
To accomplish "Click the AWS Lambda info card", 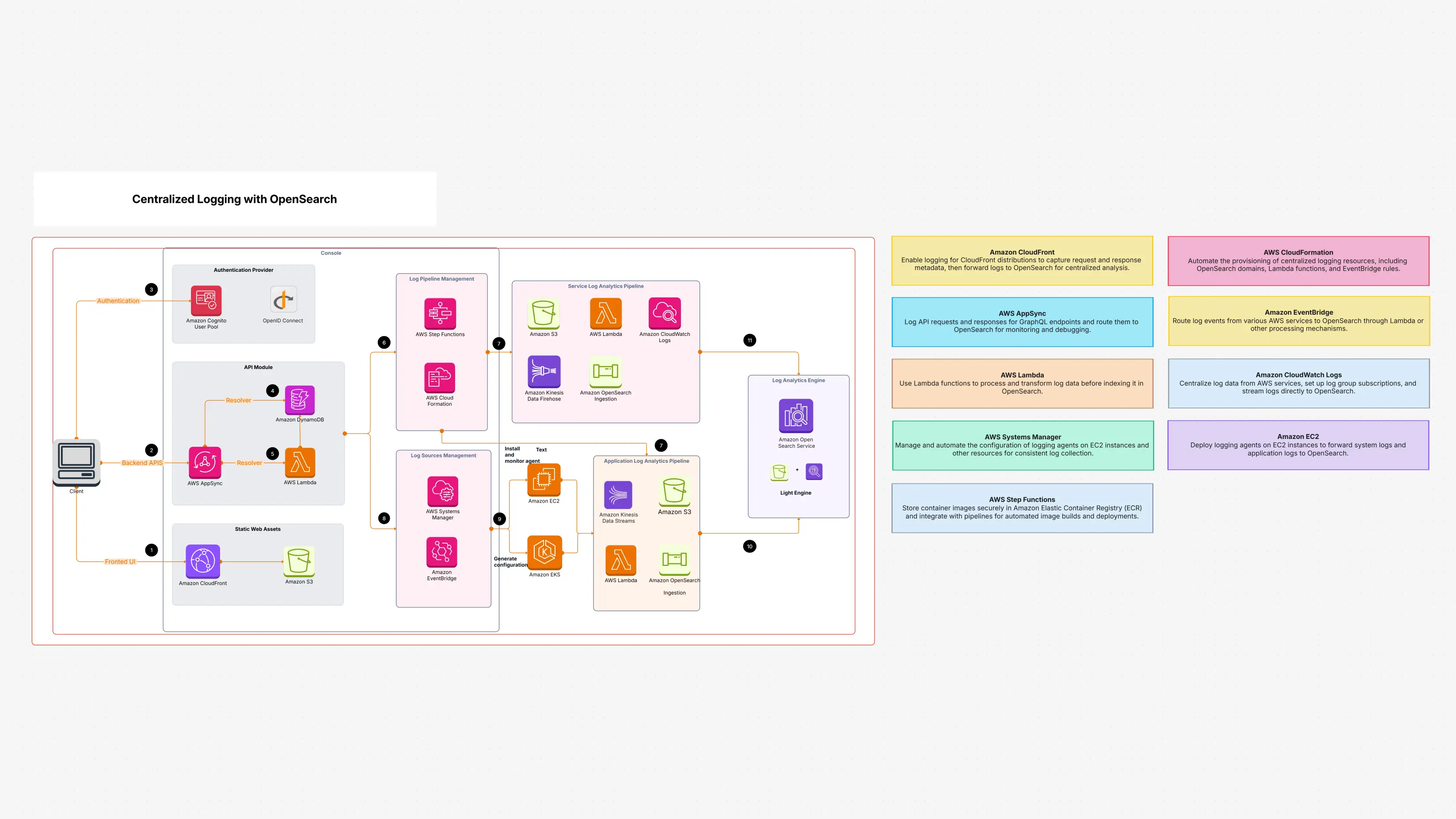I will (1023, 383).
